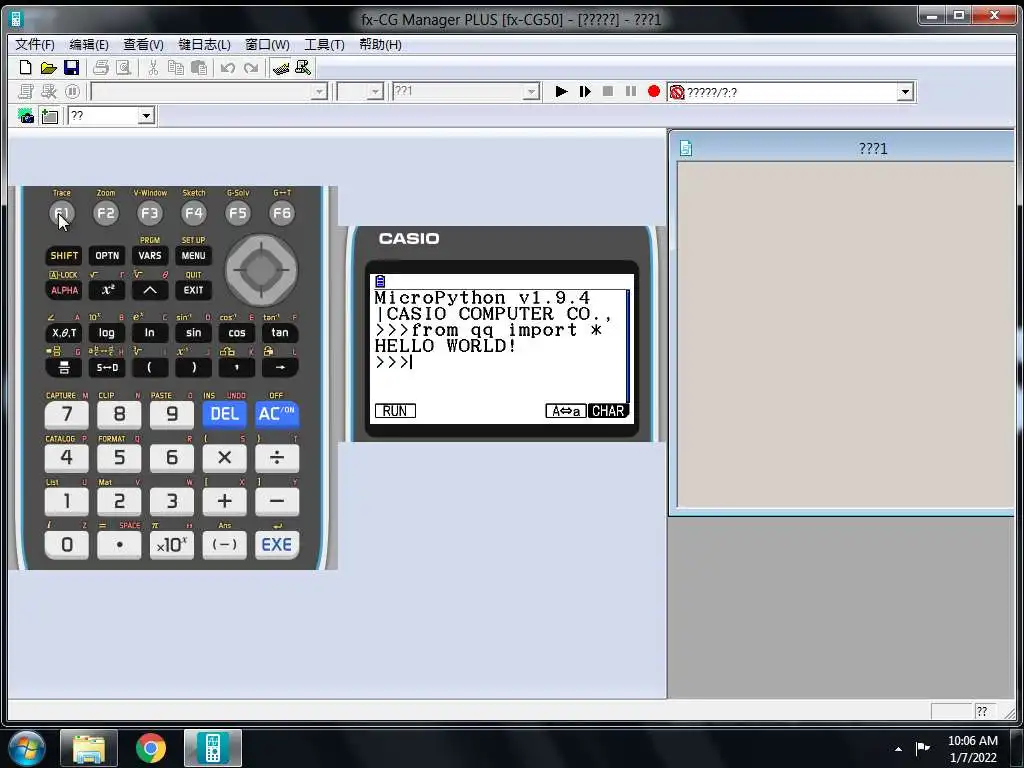The height and width of the screenshot is (768, 1024).
Task: Expand the small empty combo box
Action: 375,92
